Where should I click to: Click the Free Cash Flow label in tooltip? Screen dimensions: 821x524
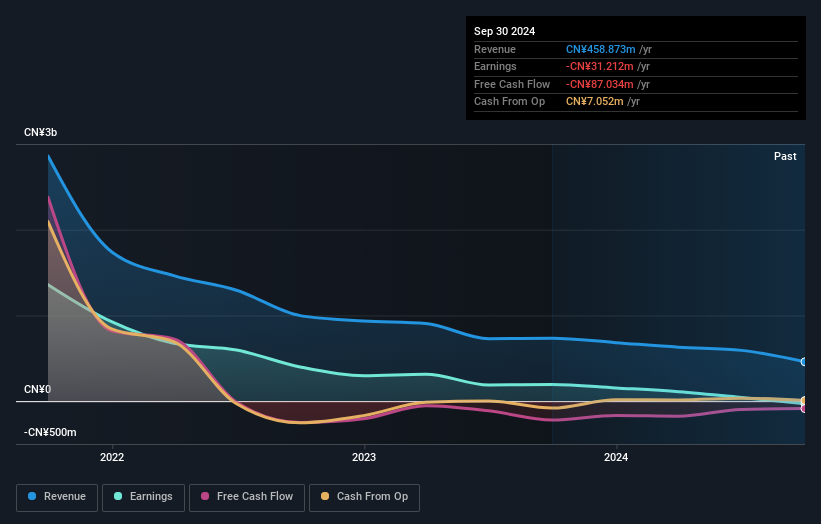pyautogui.click(x=512, y=84)
